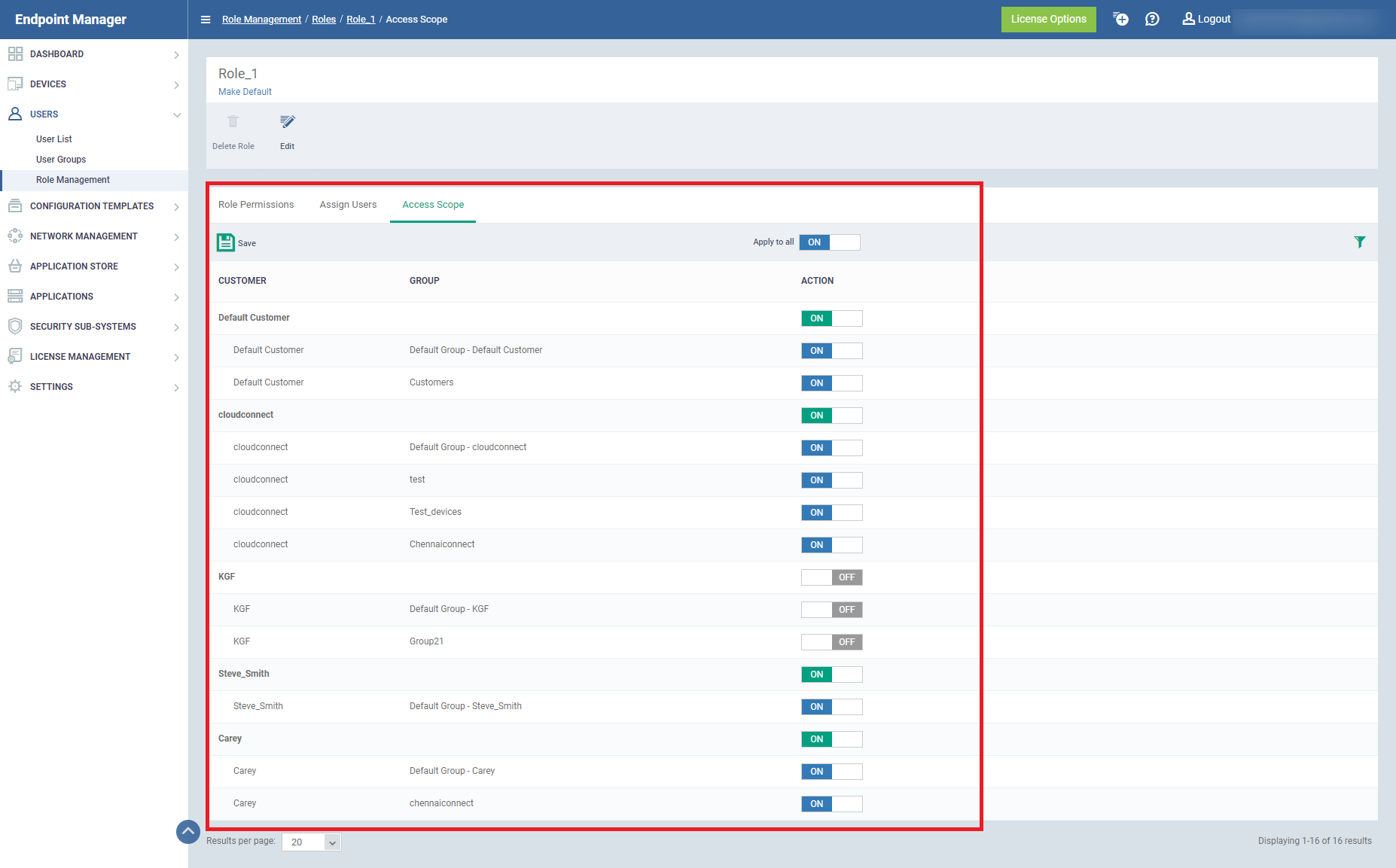Image resolution: width=1396 pixels, height=868 pixels.
Task: Click the Security Sub-Systems shield icon
Action: tap(15, 326)
